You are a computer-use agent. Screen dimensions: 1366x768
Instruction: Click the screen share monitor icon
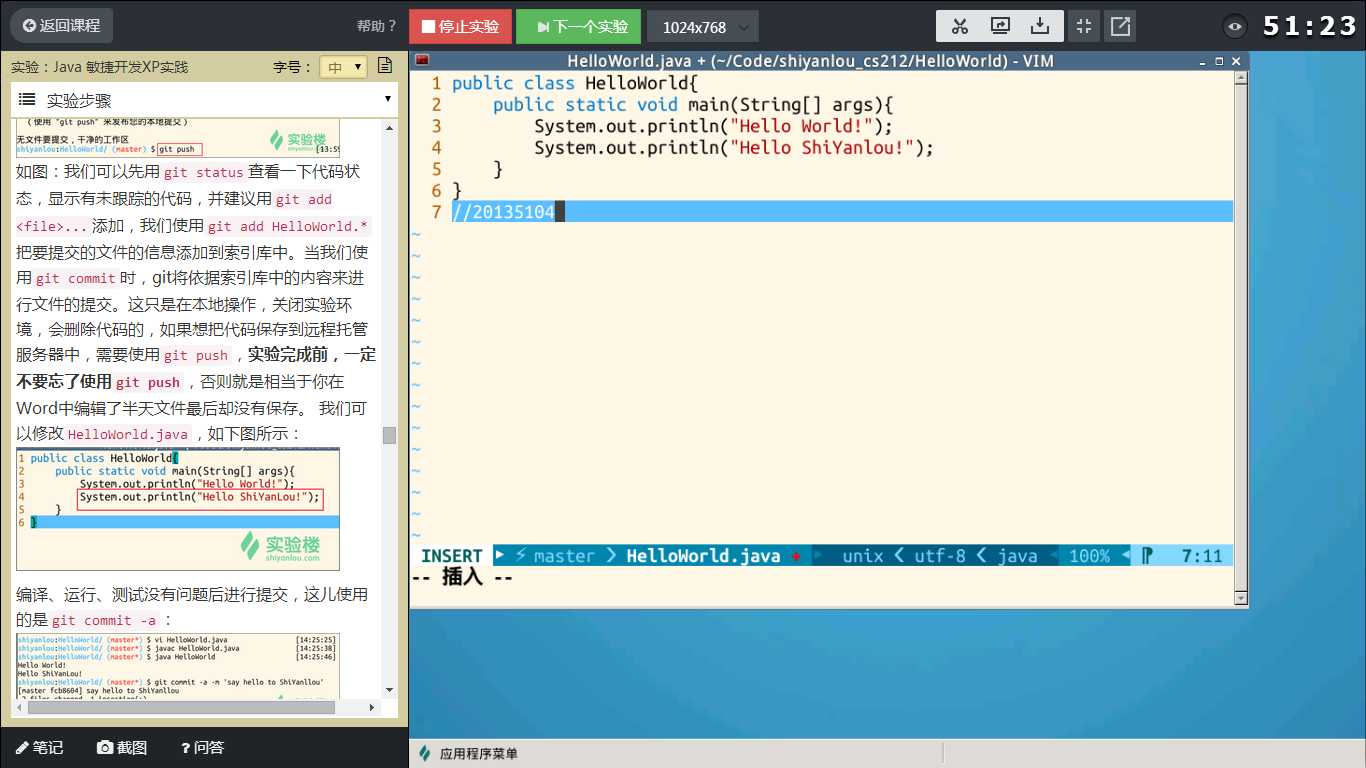point(1000,26)
